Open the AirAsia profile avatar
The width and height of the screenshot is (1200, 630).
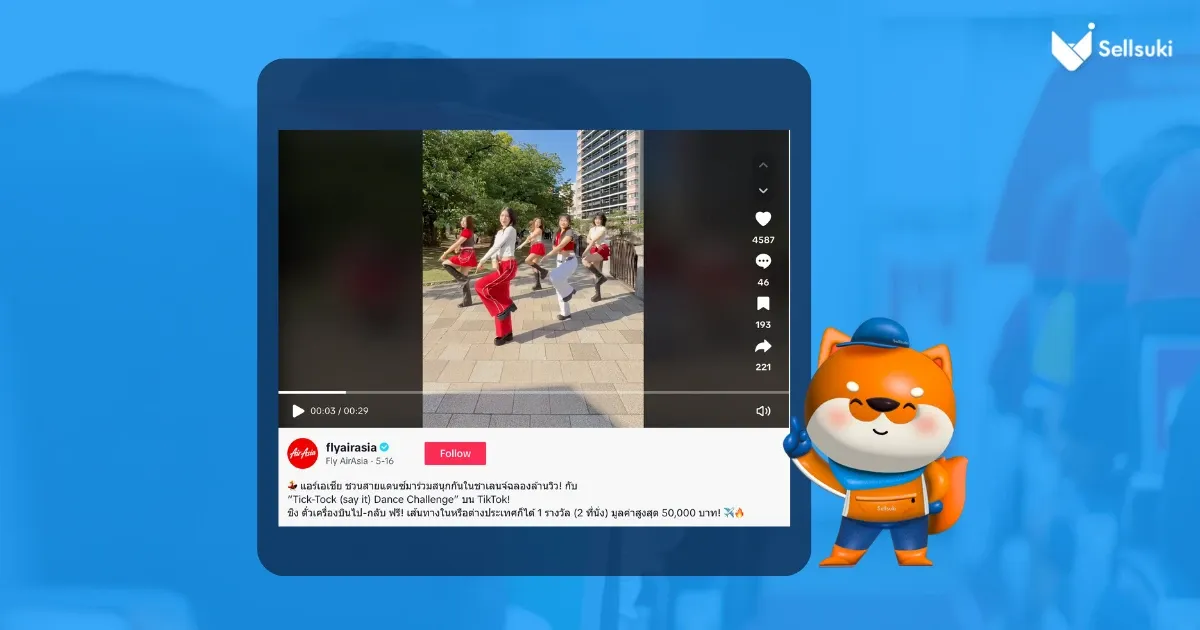(x=303, y=453)
